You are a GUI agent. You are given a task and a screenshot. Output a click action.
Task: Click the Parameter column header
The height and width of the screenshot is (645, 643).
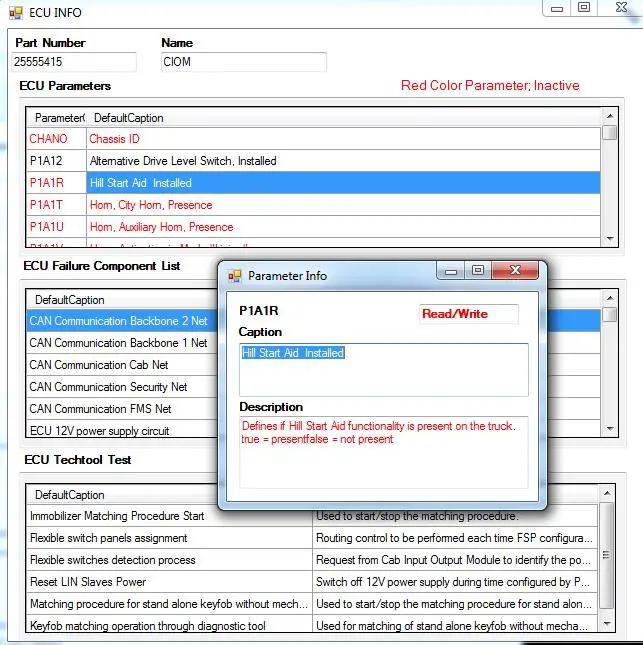click(57, 118)
